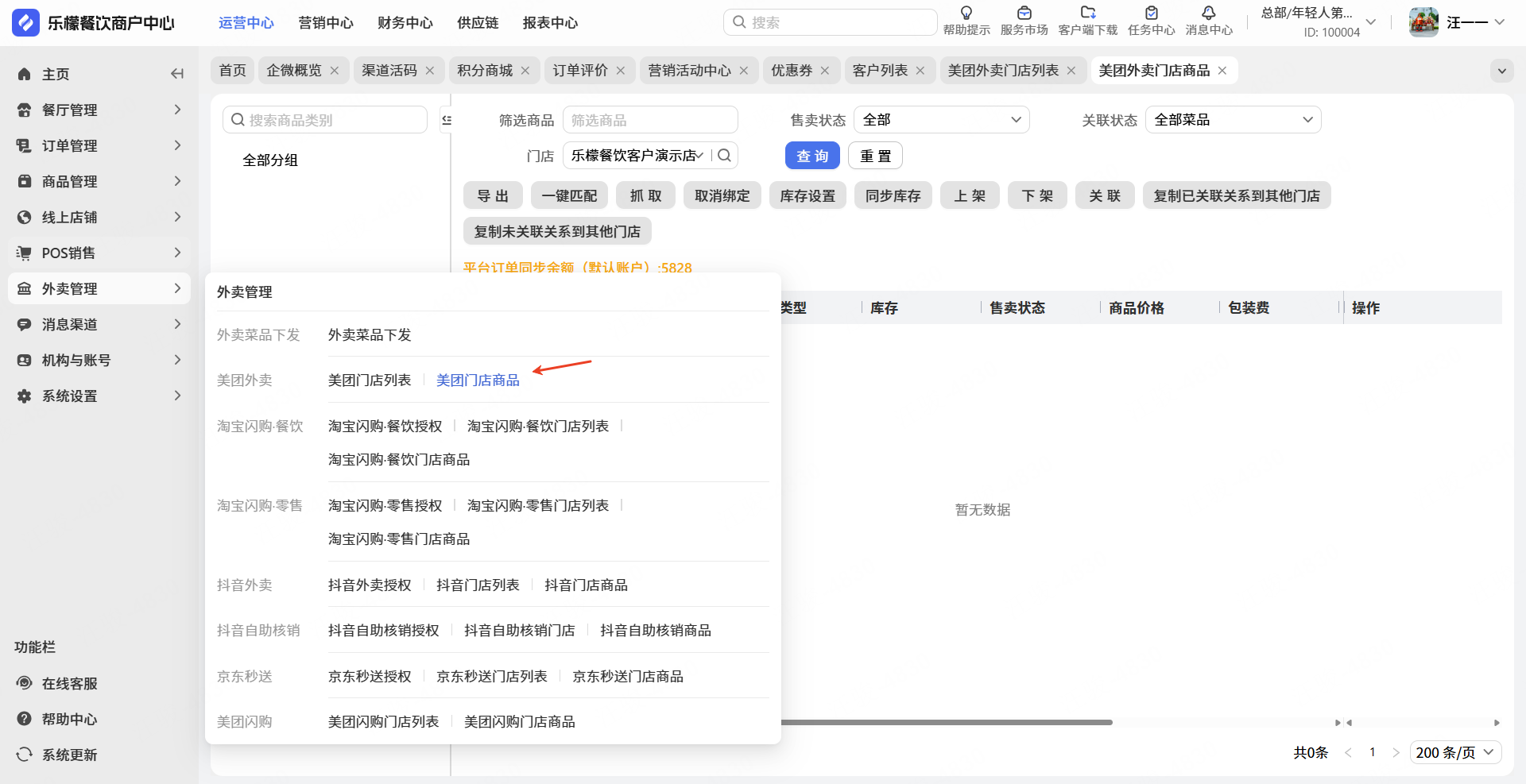Click the help tips lightbulb icon

point(966,14)
